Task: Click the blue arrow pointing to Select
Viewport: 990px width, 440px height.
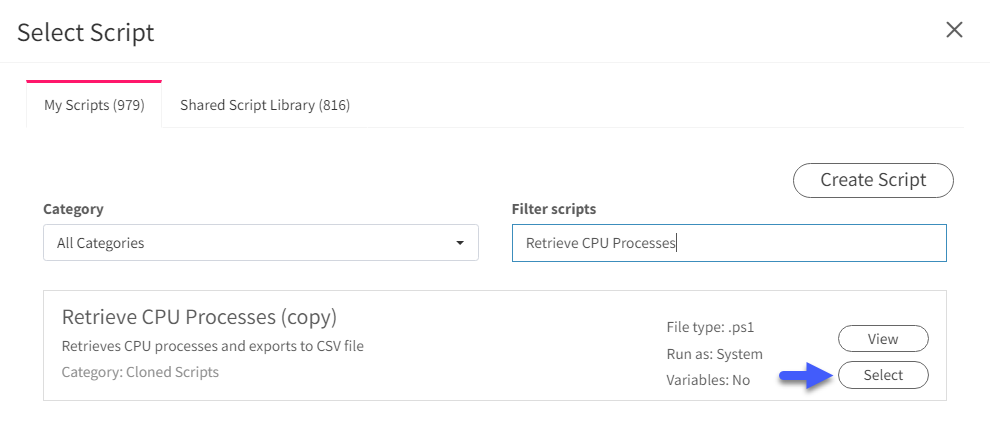Action: (806, 376)
